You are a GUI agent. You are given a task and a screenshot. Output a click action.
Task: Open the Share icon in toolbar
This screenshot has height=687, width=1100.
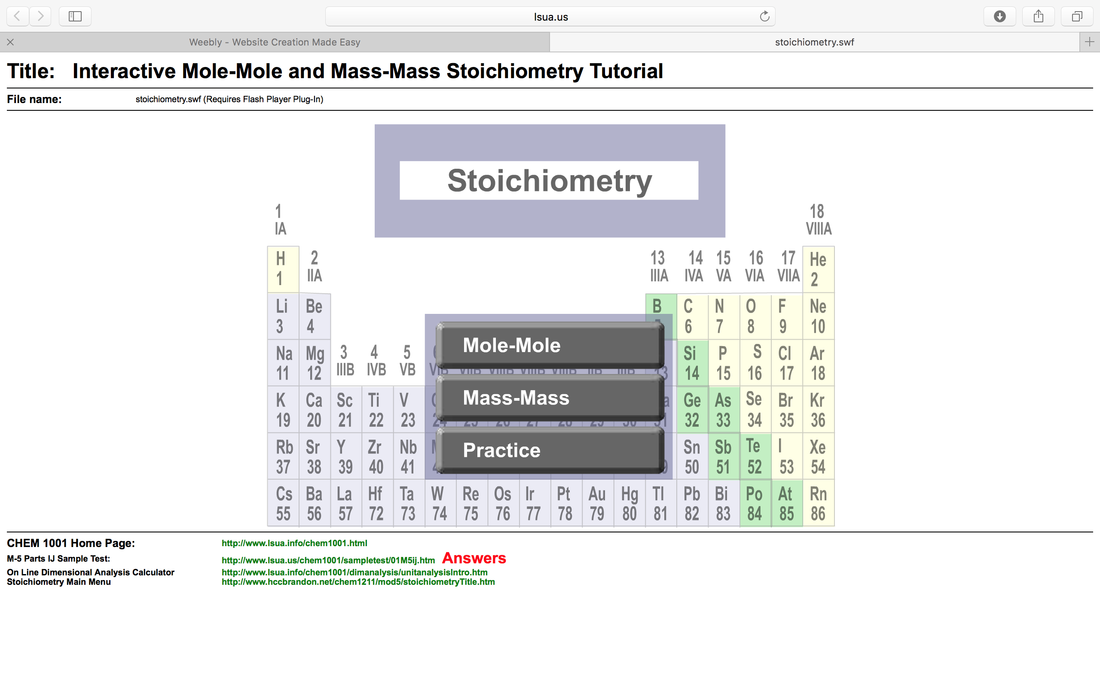click(x=1038, y=16)
